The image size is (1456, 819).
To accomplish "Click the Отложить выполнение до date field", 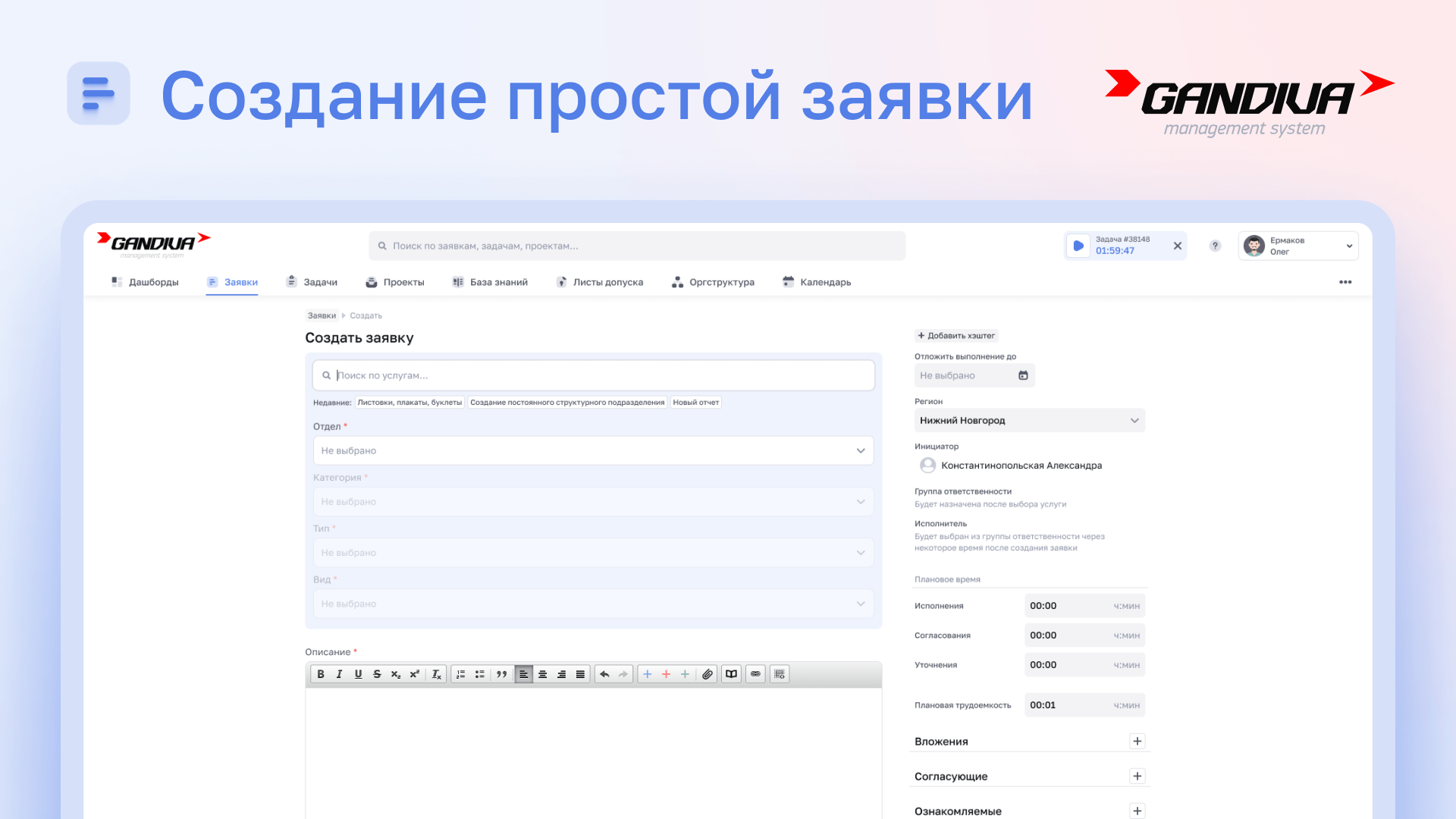I will coord(974,375).
